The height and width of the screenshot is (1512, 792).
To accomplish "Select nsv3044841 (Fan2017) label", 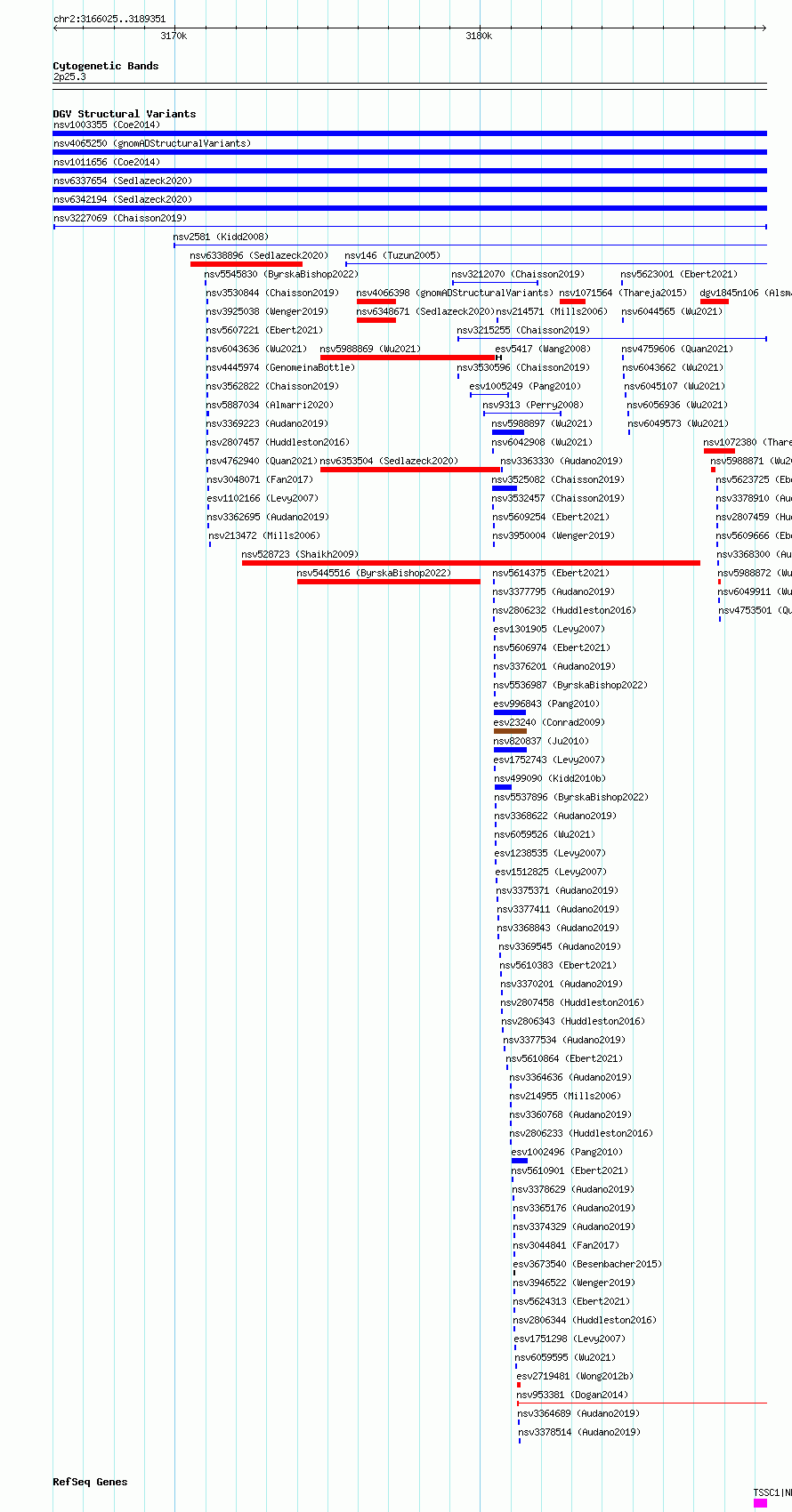I will coord(566,1245).
